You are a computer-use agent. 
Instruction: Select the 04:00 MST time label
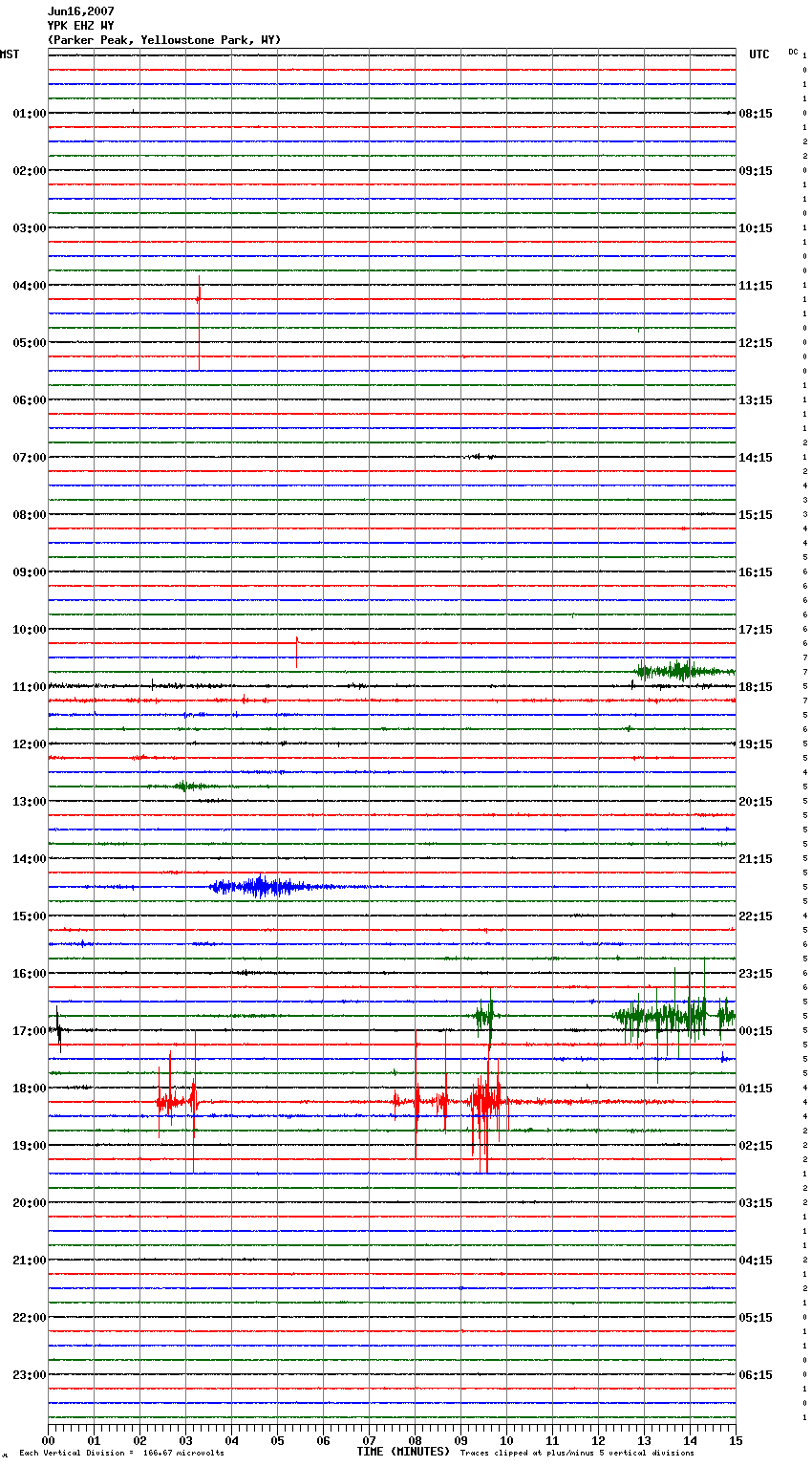point(30,286)
